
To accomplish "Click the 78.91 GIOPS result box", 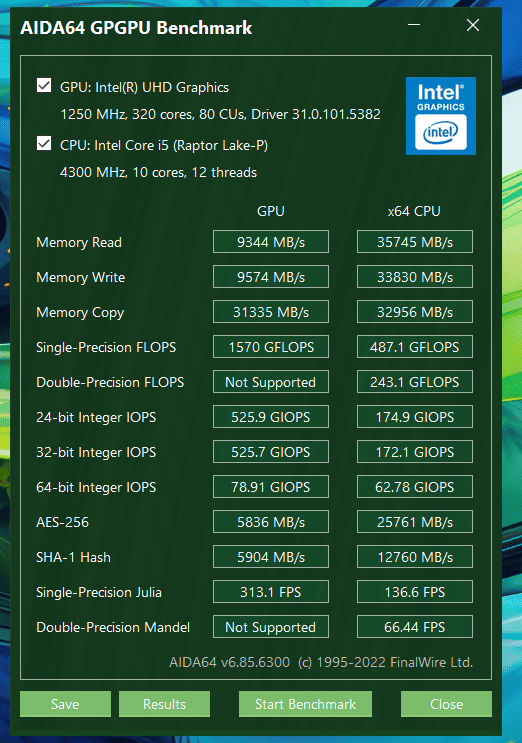I will tap(271, 487).
